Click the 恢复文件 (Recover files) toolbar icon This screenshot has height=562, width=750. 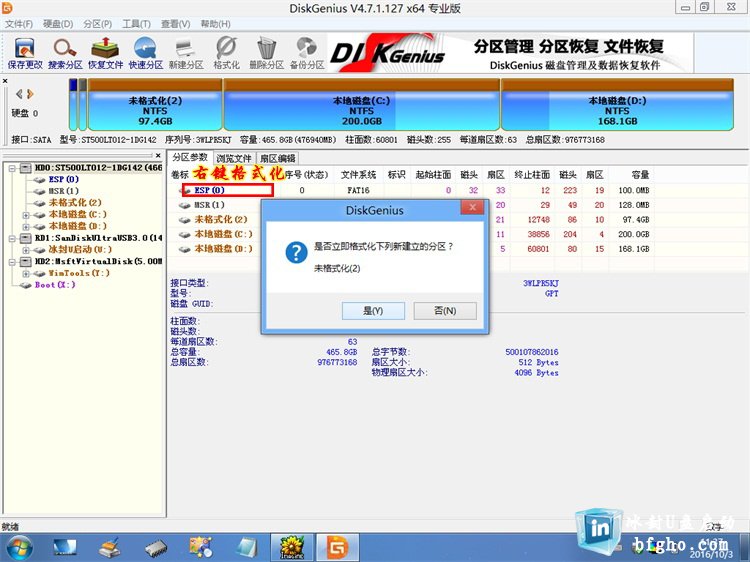105,53
